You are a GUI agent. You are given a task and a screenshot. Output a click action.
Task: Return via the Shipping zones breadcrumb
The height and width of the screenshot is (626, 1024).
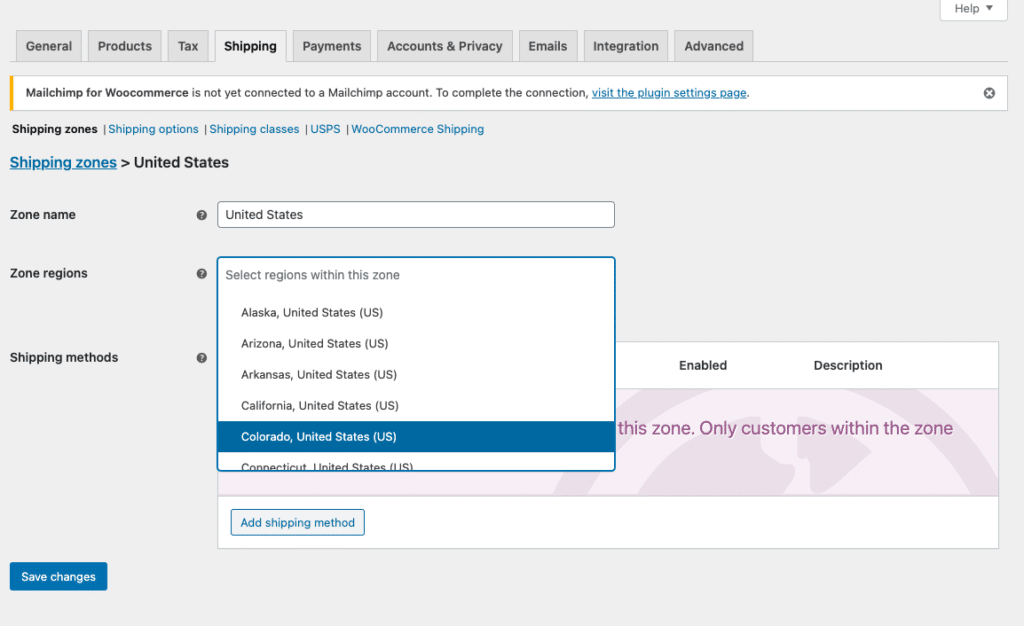[63, 162]
